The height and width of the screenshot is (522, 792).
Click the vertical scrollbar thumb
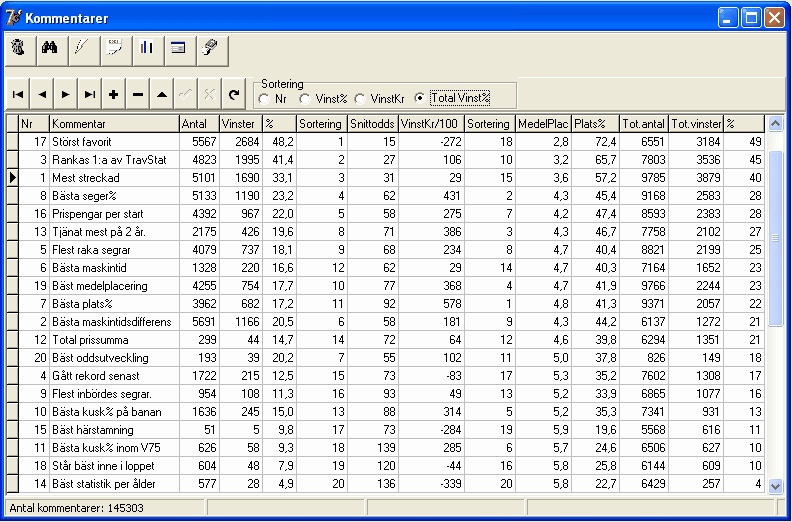point(775,239)
